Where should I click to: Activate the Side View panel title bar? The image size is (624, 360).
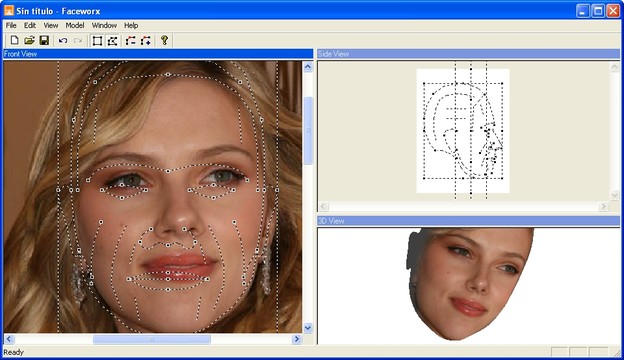click(468, 54)
